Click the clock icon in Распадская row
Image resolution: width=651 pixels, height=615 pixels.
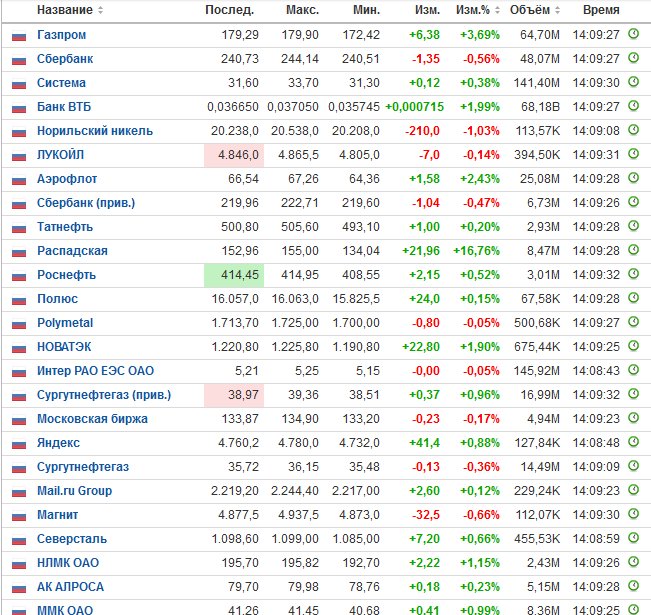pos(634,250)
